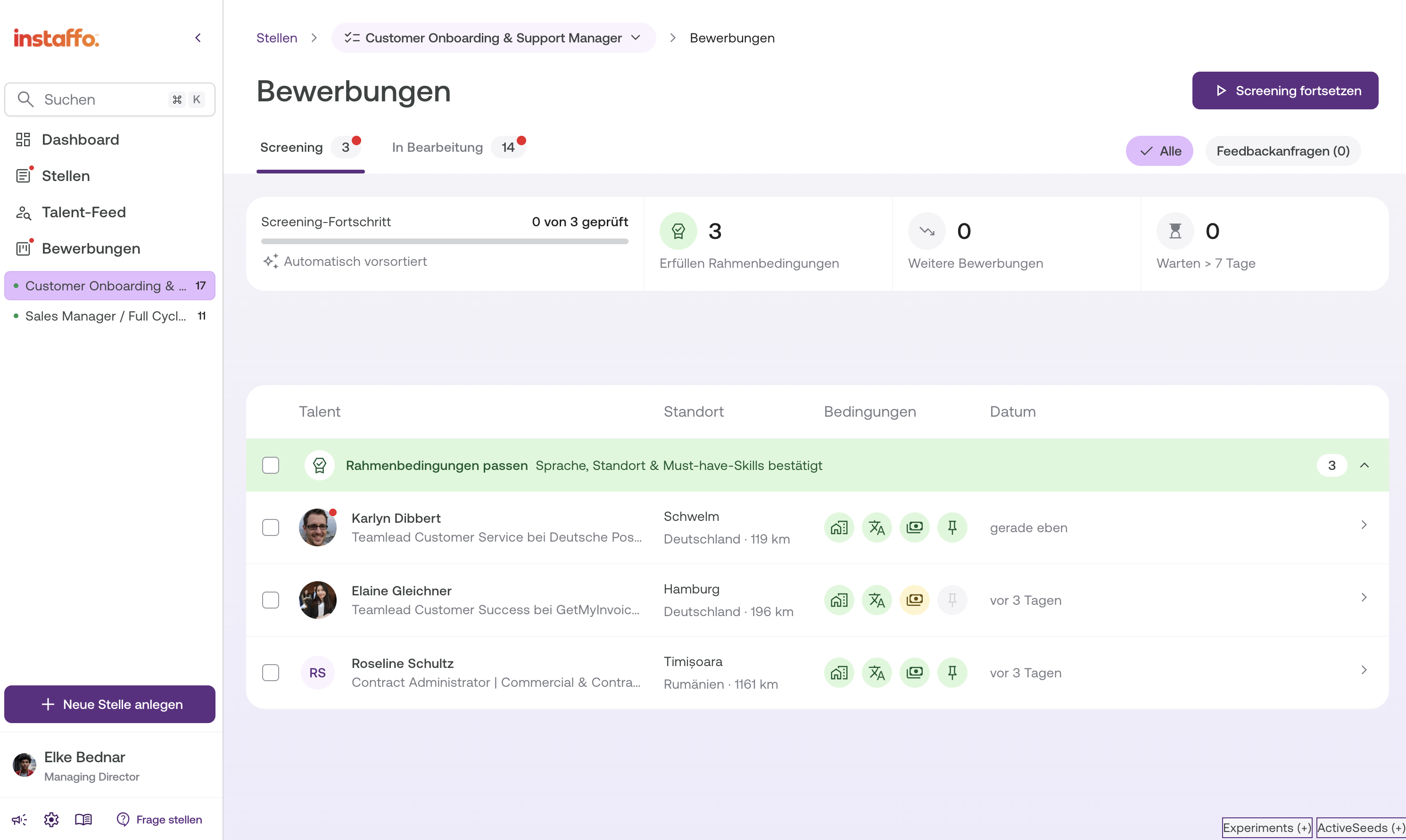
Task: Click the Stellen breadcrumb link
Action: pos(277,38)
